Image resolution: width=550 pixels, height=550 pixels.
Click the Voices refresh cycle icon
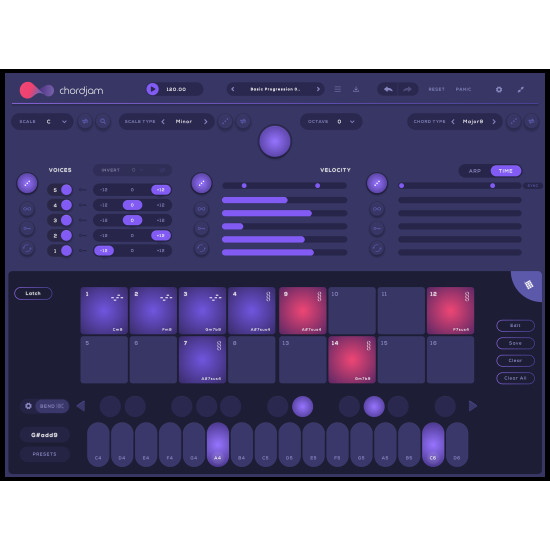[x=27, y=249]
